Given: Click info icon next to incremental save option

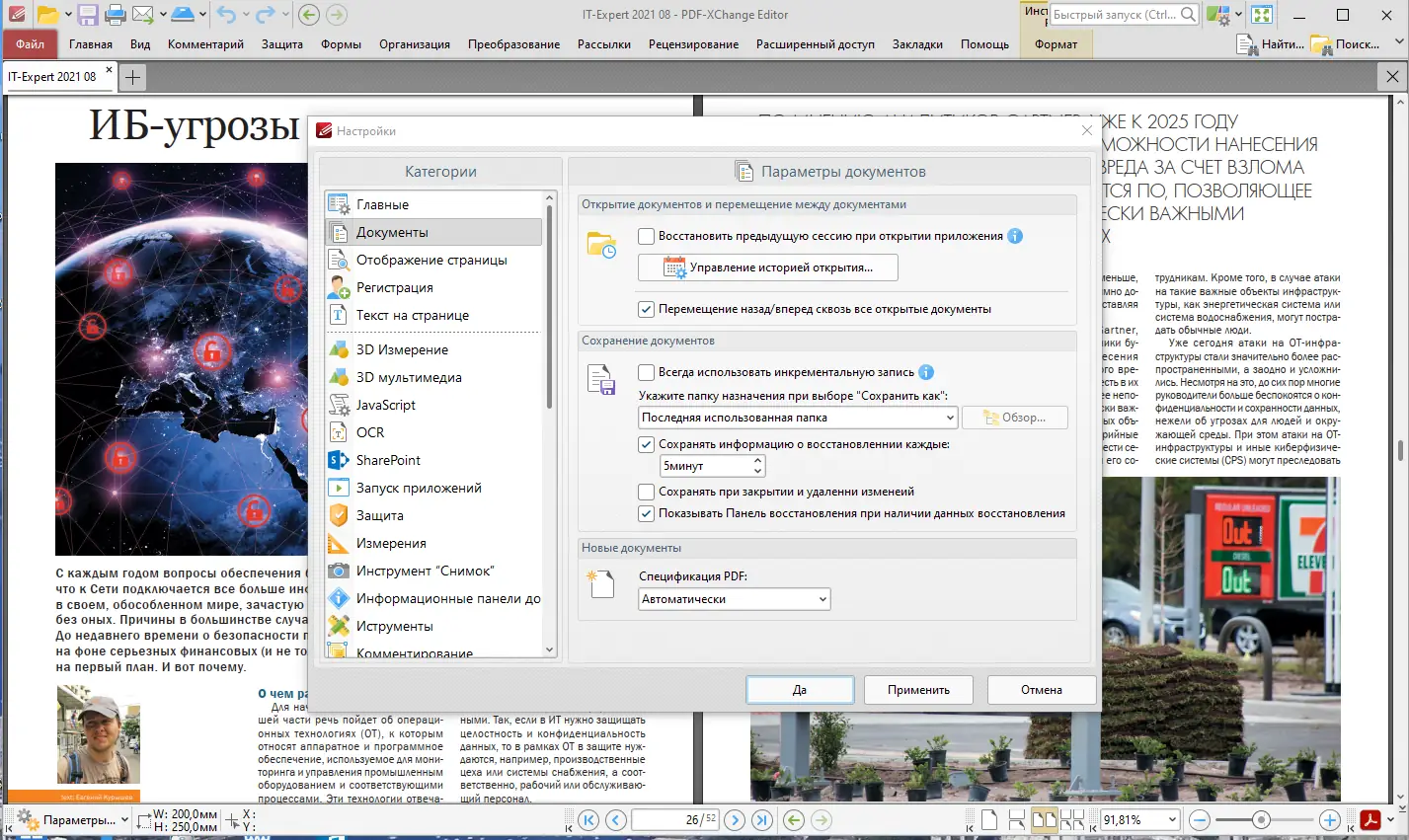Looking at the screenshot, I should click(x=926, y=372).
